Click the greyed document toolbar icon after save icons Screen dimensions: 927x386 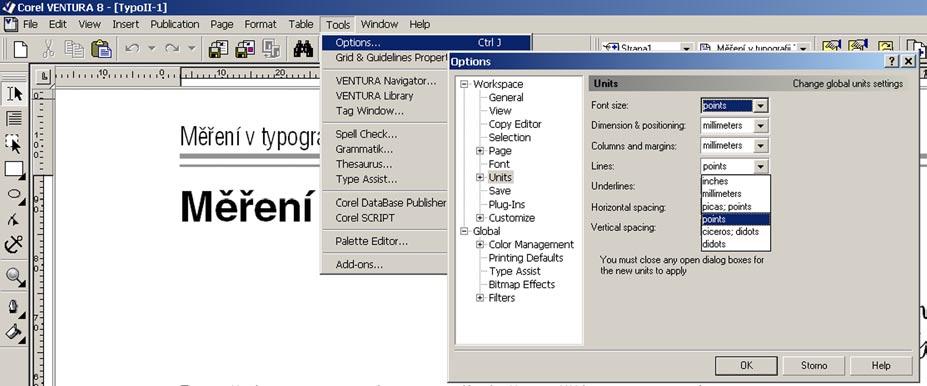tap(271, 48)
